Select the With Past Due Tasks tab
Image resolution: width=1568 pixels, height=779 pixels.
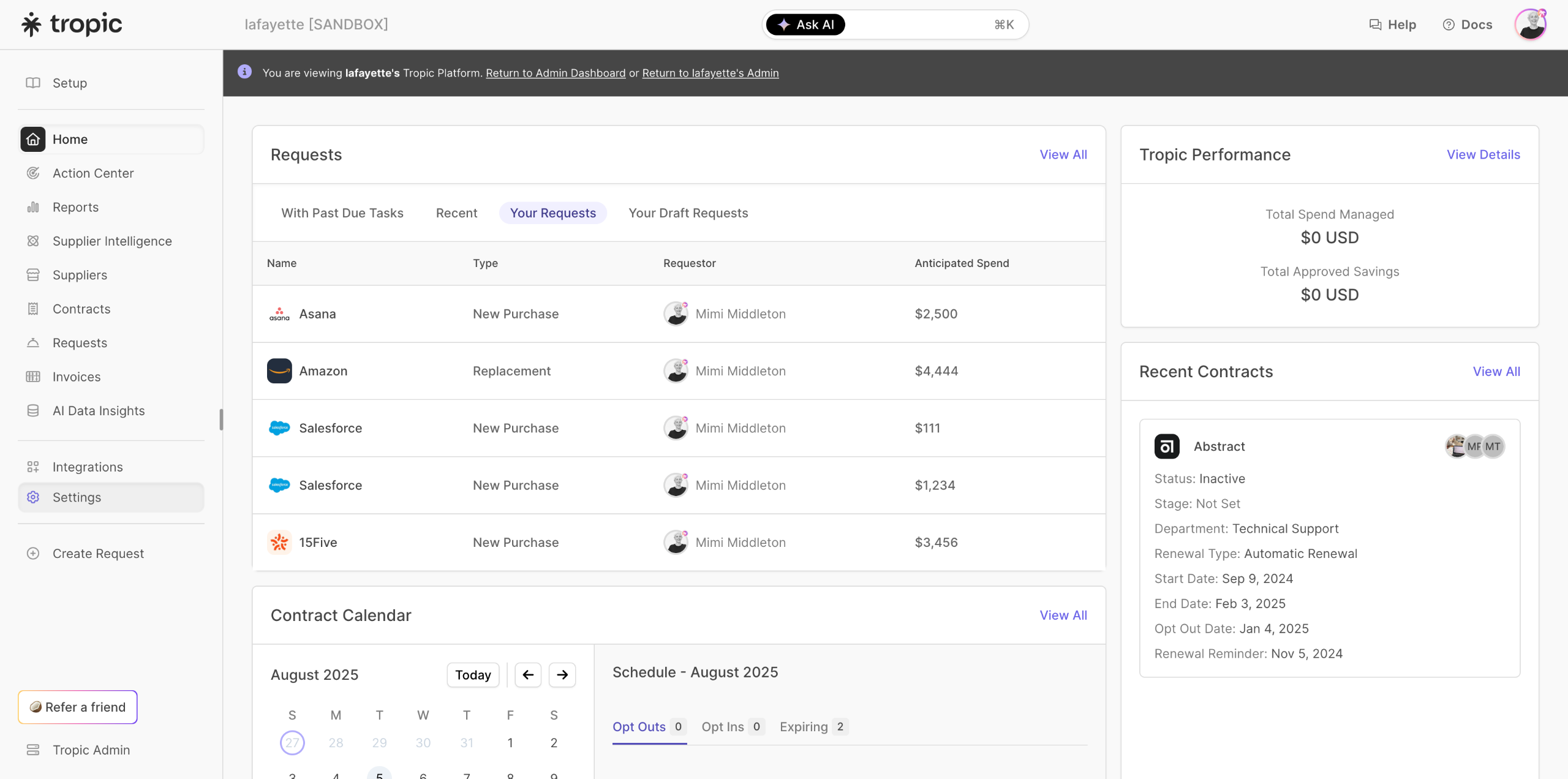click(x=342, y=213)
